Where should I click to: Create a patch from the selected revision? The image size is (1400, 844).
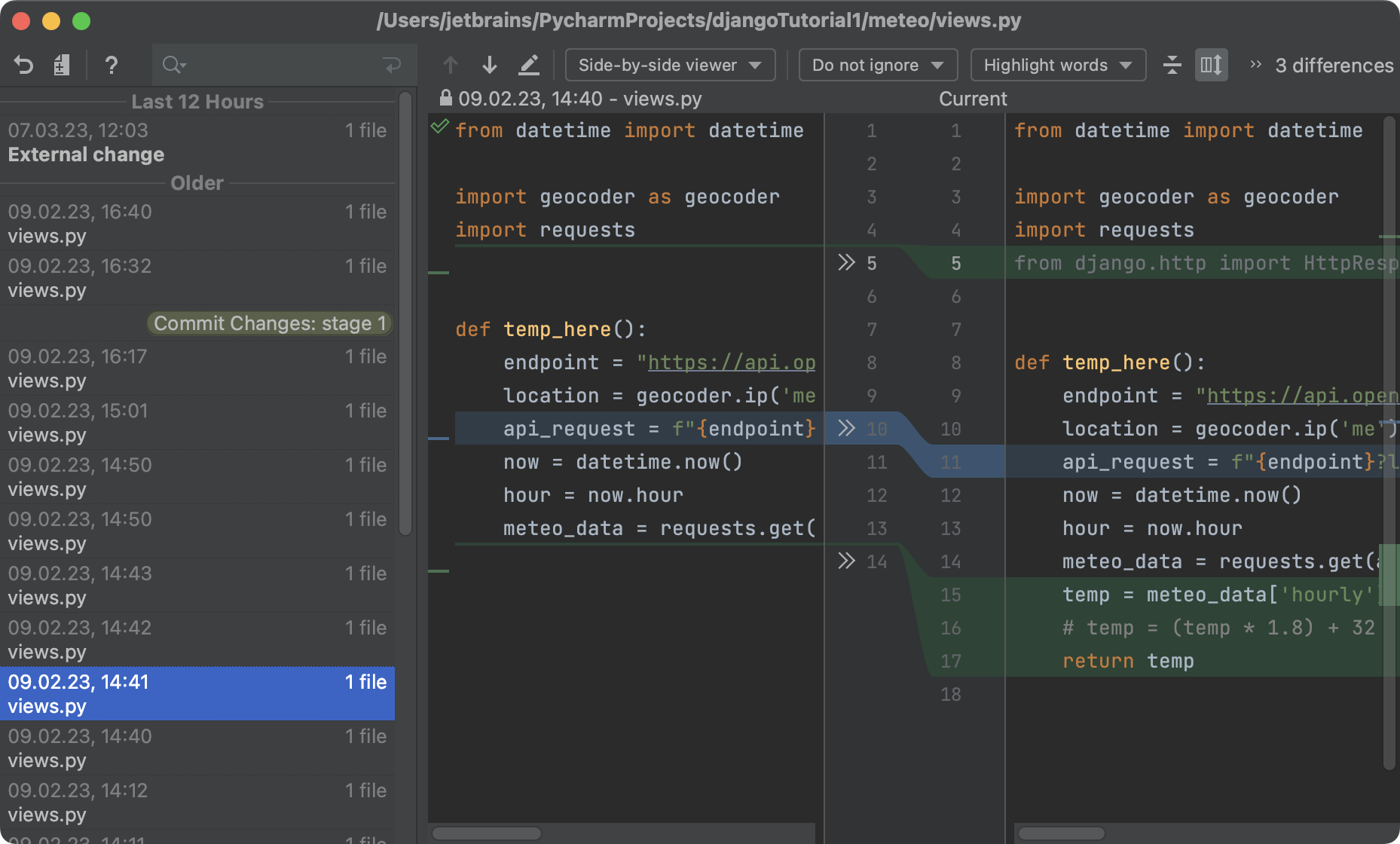pos(62,65)
